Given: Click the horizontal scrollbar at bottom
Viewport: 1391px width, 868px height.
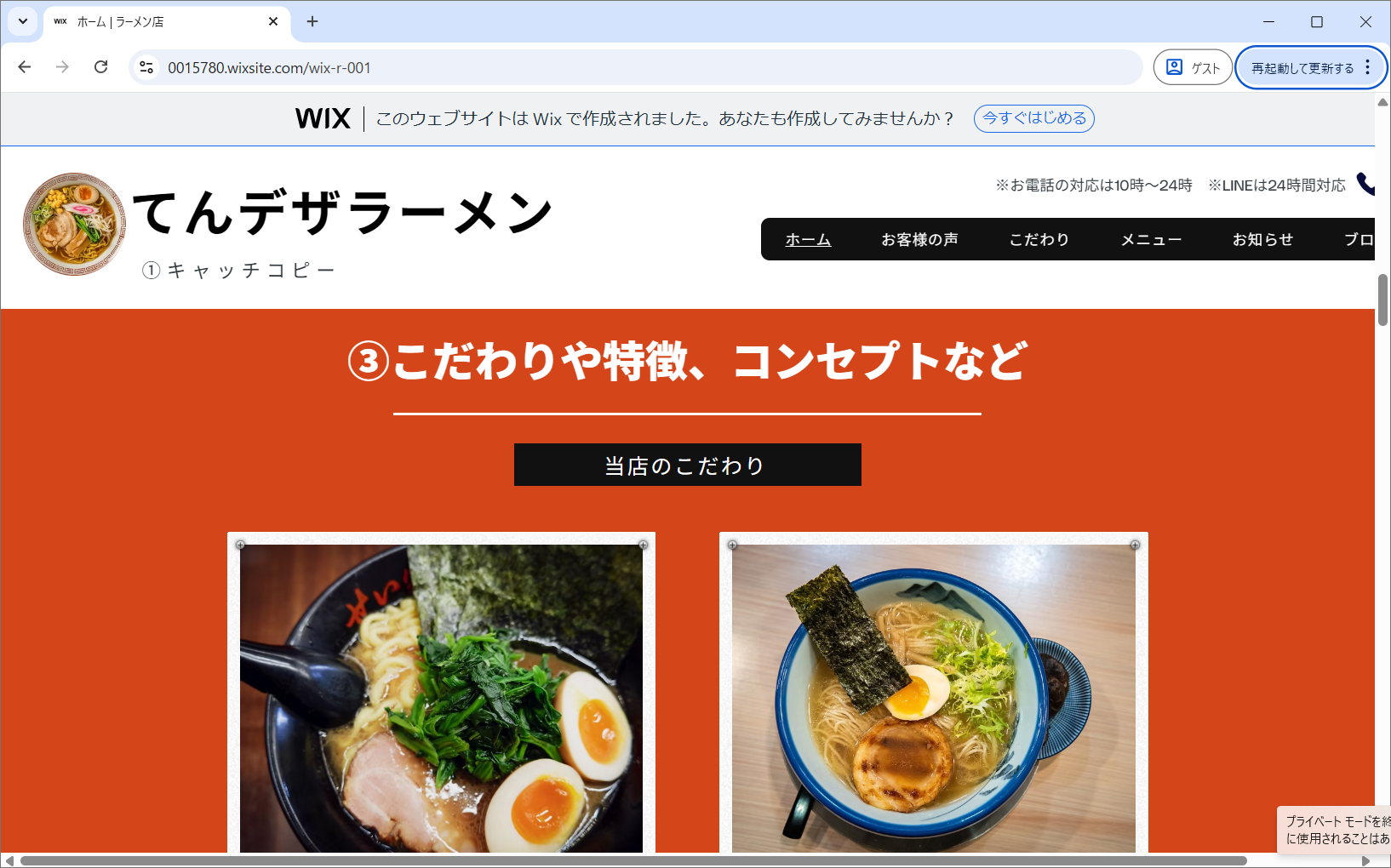Looking at the screenshot, I should 633,860.
